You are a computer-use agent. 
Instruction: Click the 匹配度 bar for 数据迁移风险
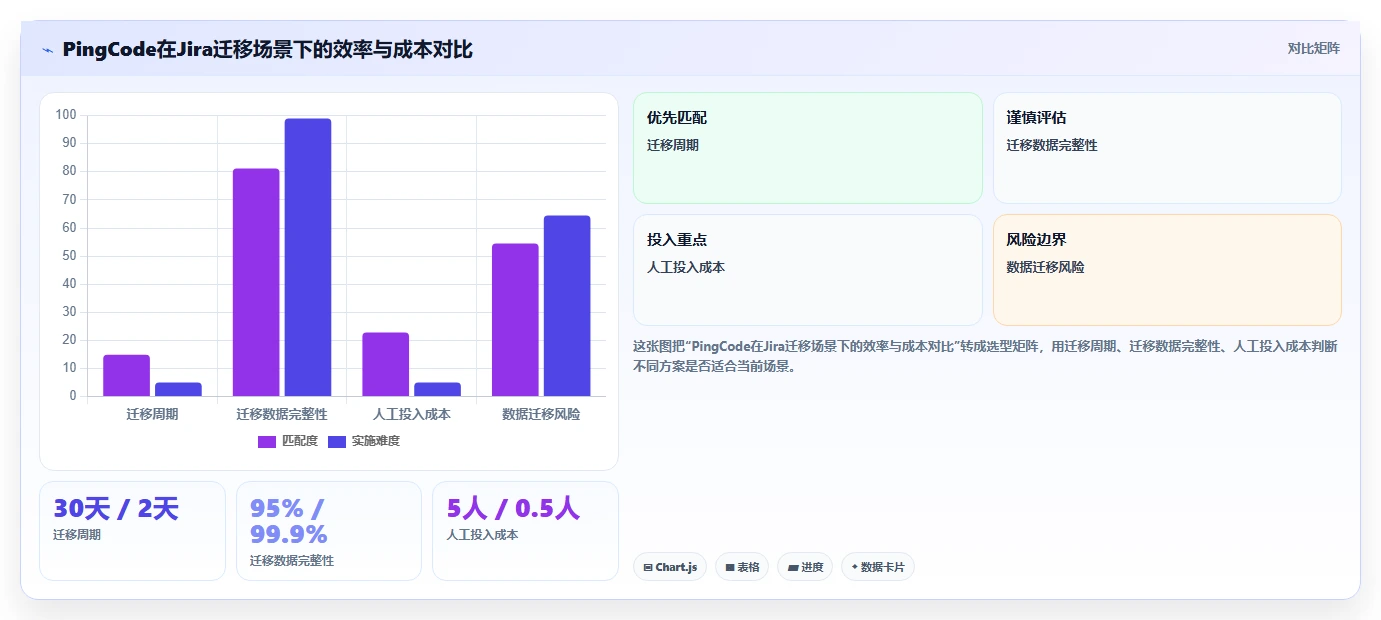coord(515,320)
